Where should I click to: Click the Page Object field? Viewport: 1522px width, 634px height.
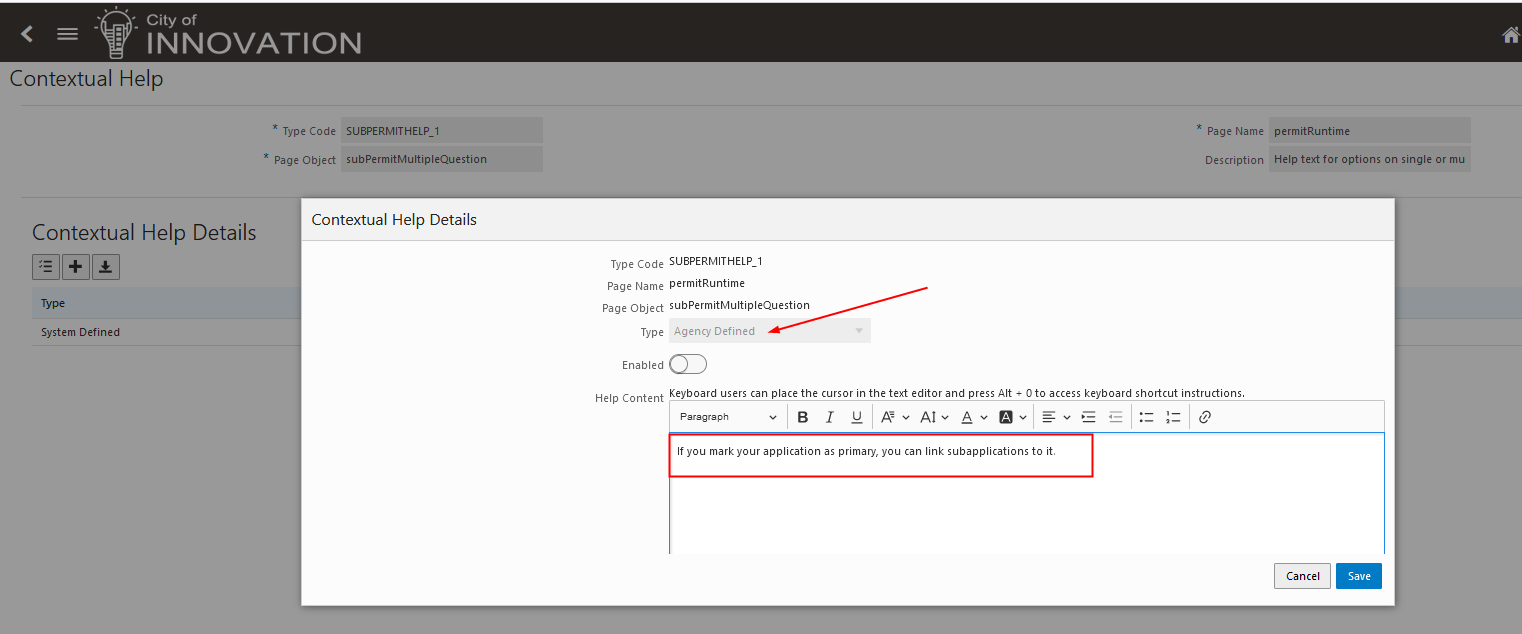click(x=442, y=159)
